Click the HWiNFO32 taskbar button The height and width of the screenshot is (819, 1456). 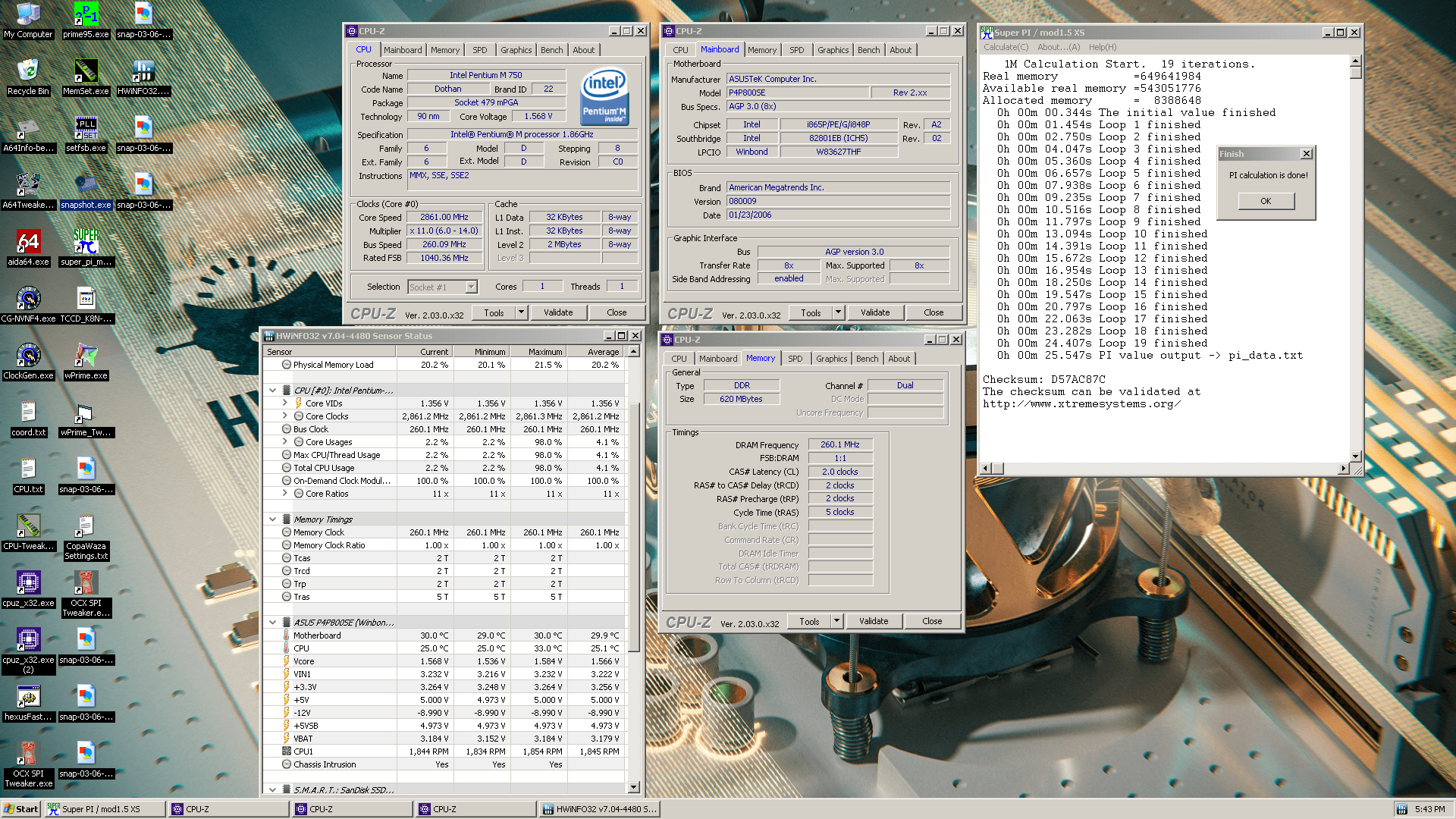click(599, 809)
